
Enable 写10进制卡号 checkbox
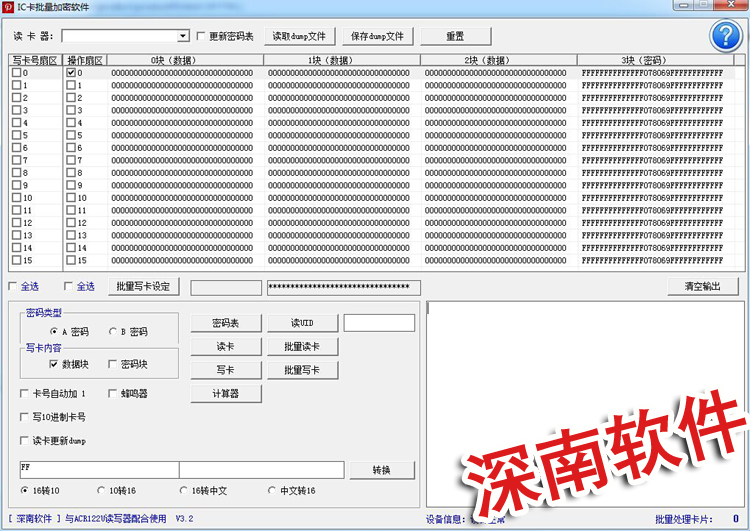coord(24,417)
